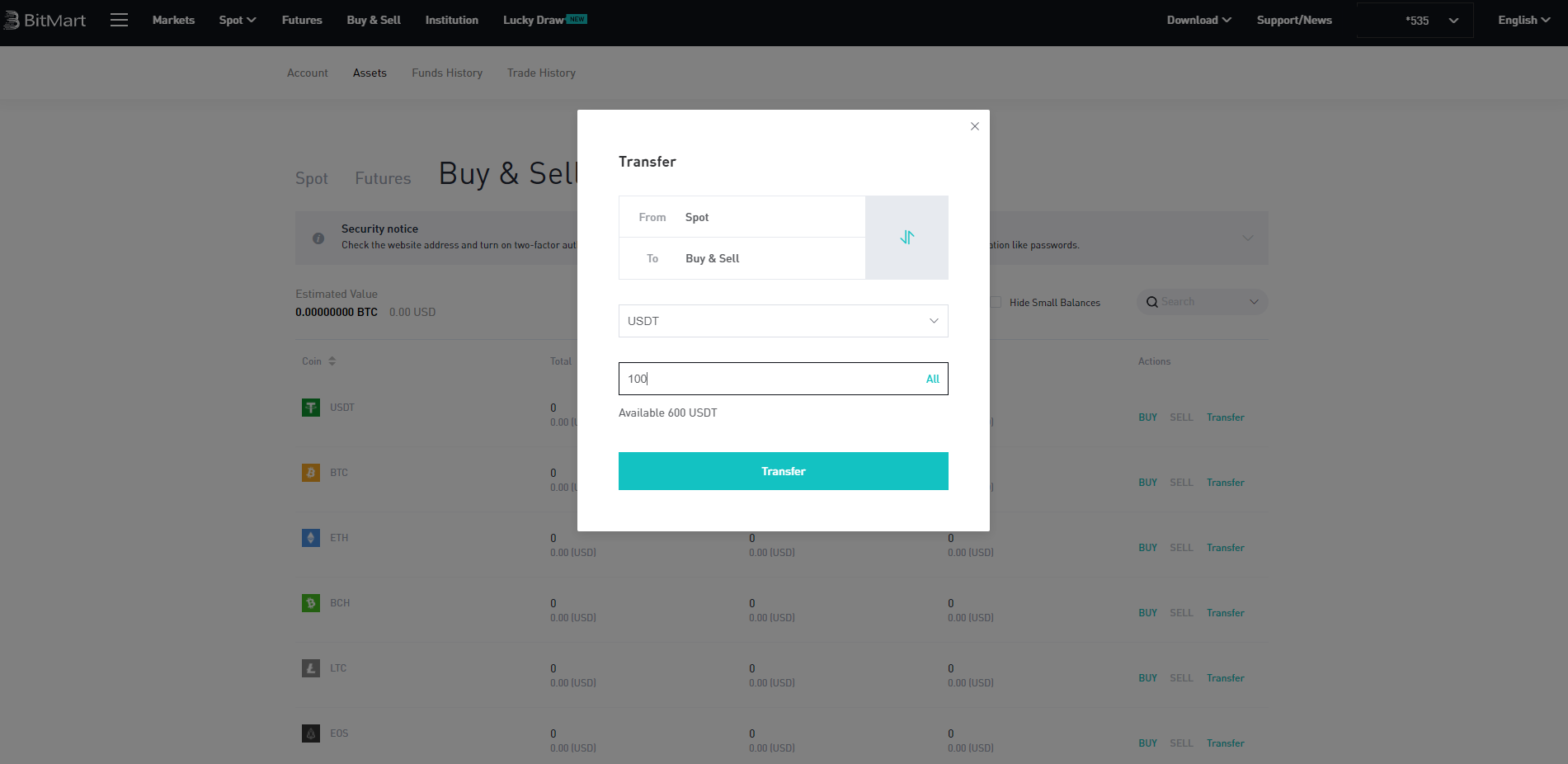Click the USDT coin icon
Viewport: 1568px width, 764px height.
[x=311, y=408]
